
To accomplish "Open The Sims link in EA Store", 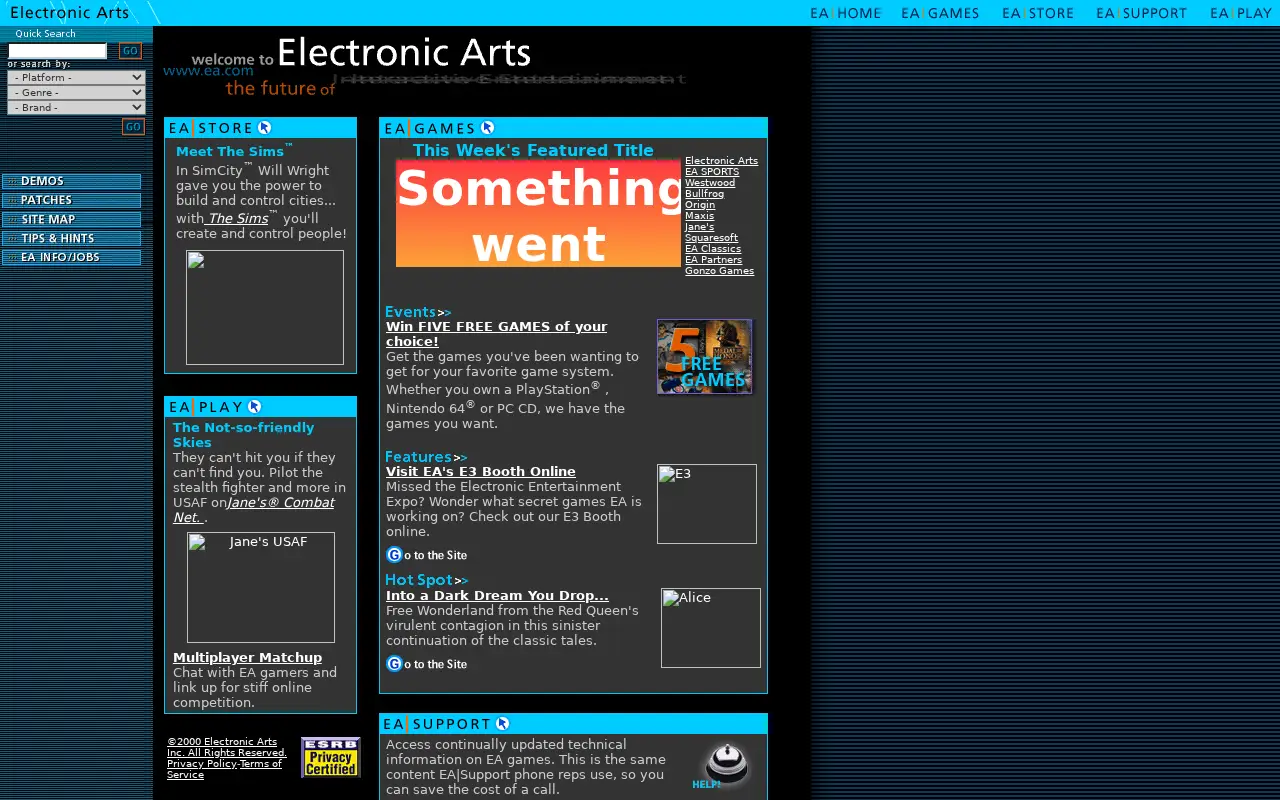I will click(238, 219).
